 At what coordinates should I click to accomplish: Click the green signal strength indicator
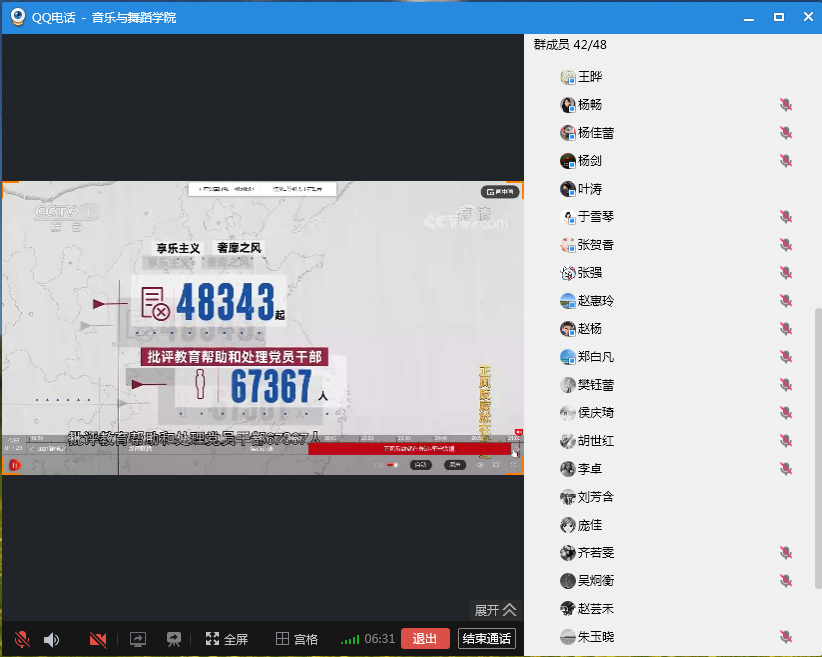click(350, 639)
